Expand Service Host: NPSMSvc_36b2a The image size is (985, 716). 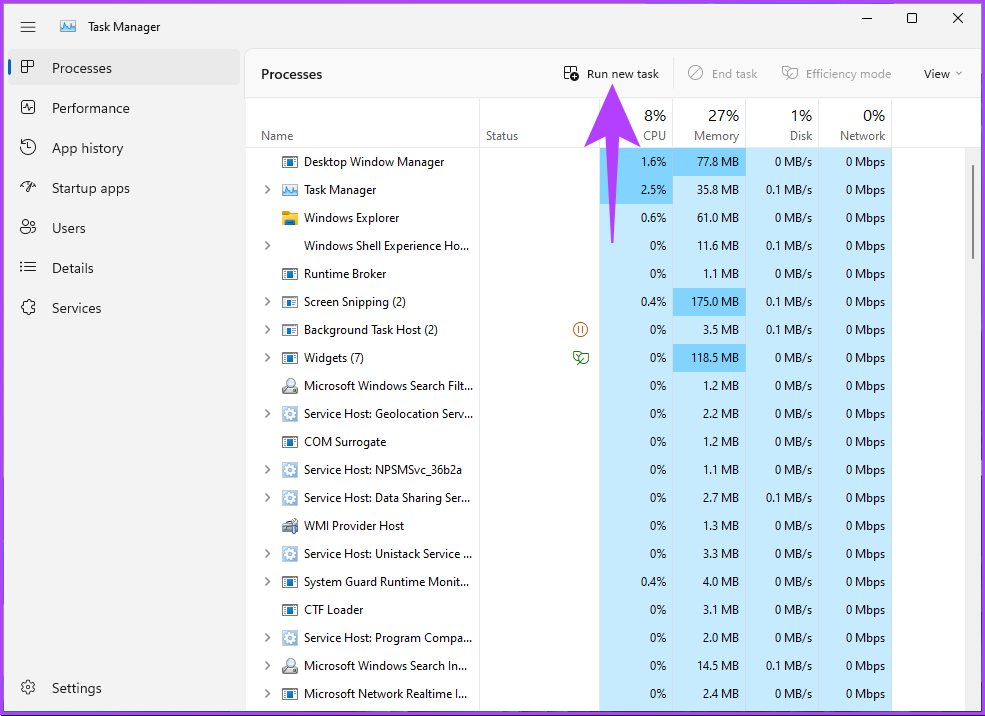pyautogui.click(x=268, y=470)
